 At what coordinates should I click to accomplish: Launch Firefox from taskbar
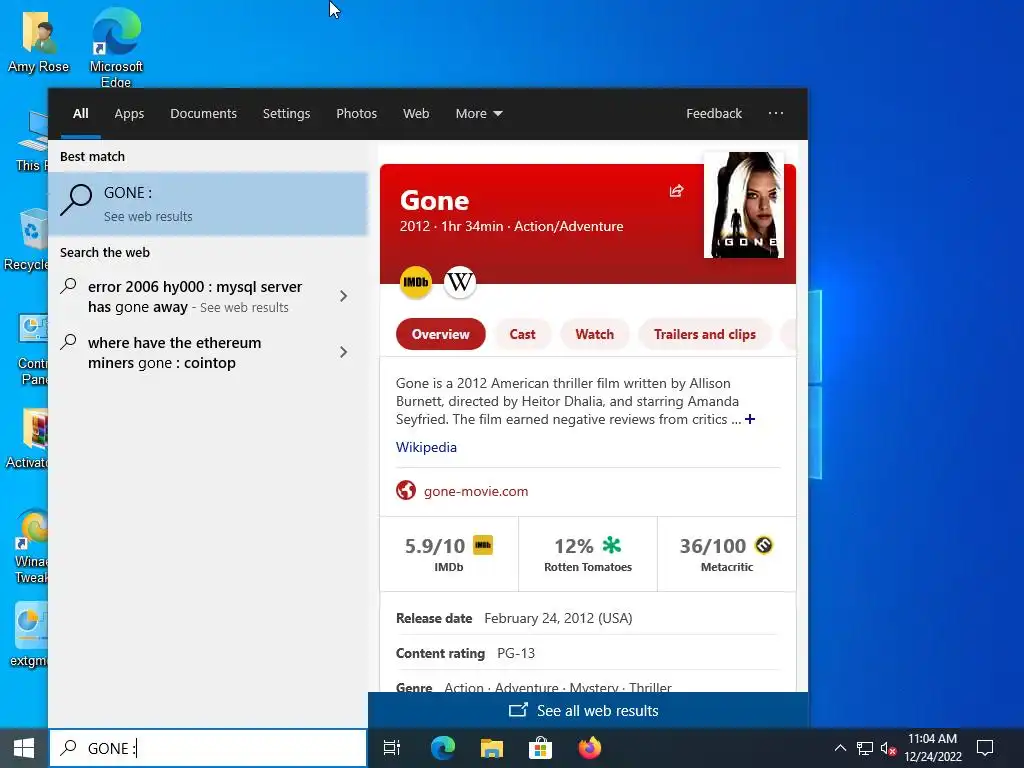point(590,748)
